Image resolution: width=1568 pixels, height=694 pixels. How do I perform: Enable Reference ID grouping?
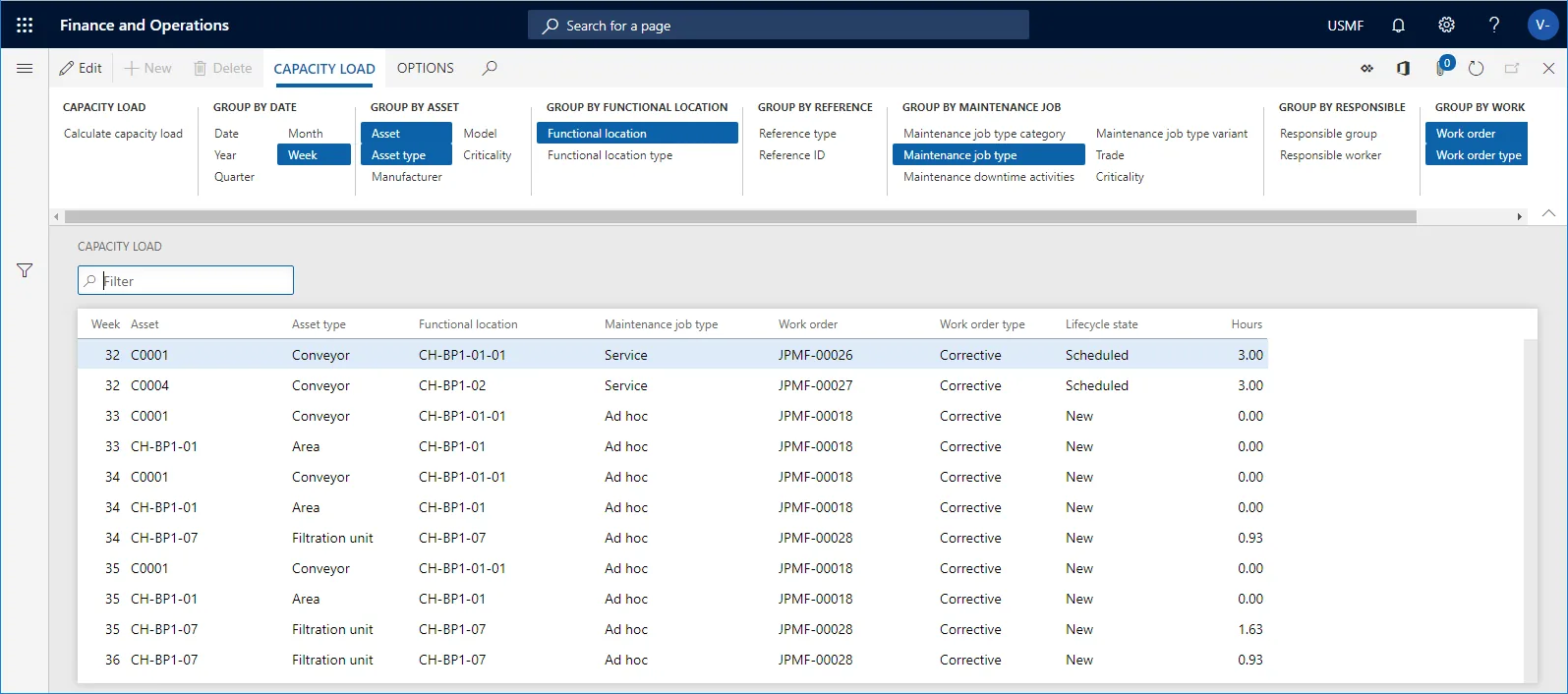792,155
